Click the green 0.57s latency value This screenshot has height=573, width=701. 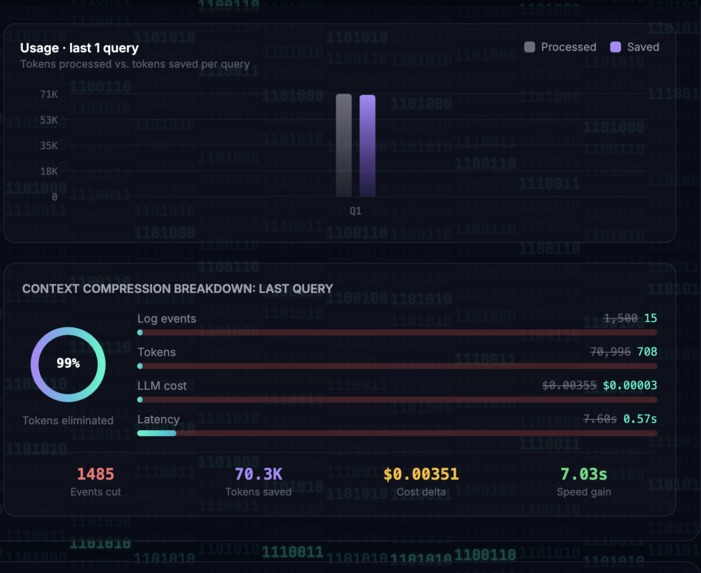click(x=640, y=419)
